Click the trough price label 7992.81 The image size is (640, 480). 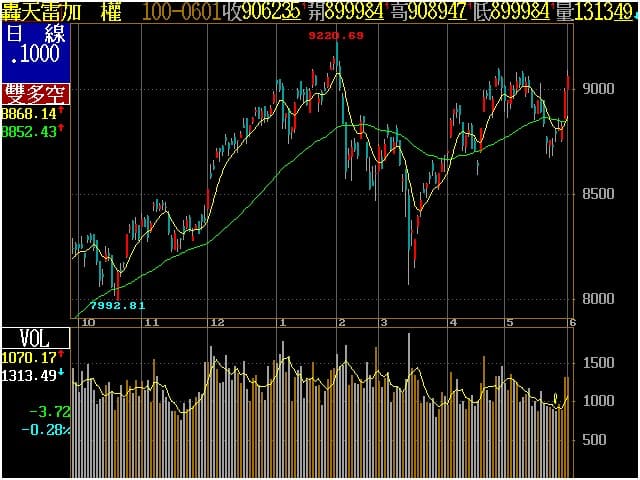click(118, 304)
